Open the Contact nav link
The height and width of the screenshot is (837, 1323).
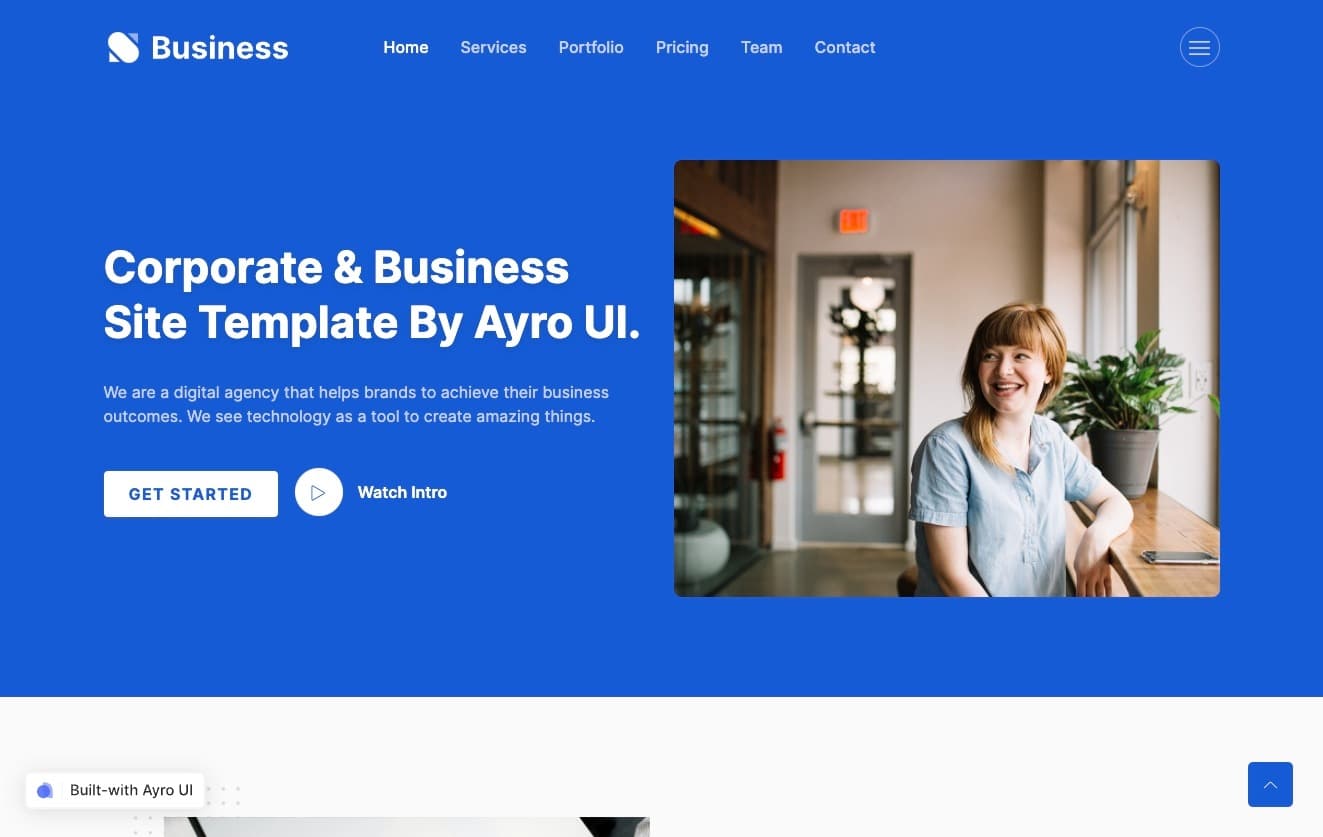click(845, 47)
